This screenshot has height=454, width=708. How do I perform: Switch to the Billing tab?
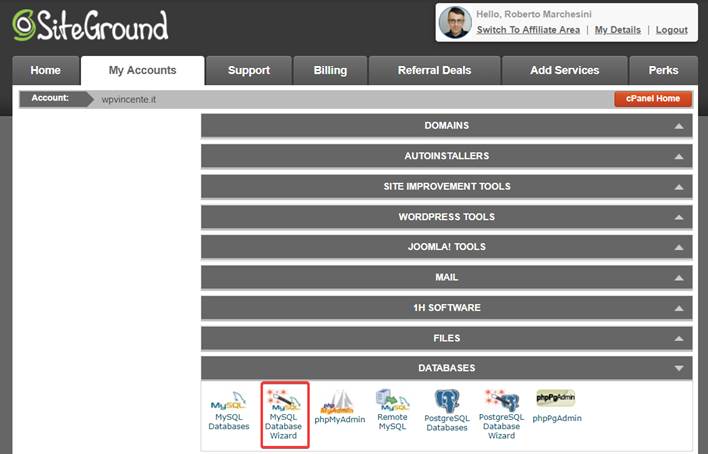point(330,70)
